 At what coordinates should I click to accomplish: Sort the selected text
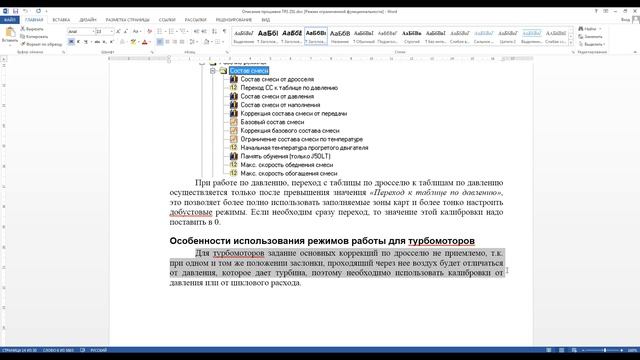tap(214, 31)
